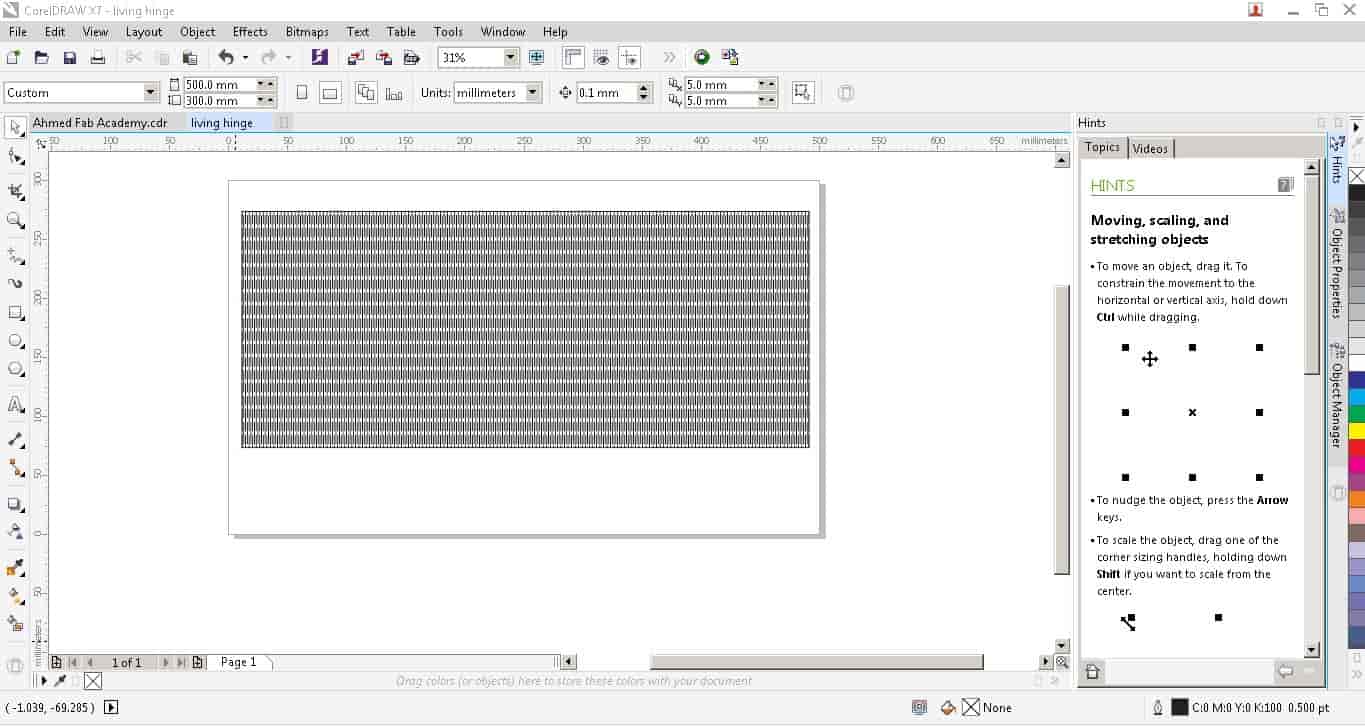Select the Ellipse tool
The width and height of the screenshot is (1365, 726).
pyautogui.click(x=16, y=341)
